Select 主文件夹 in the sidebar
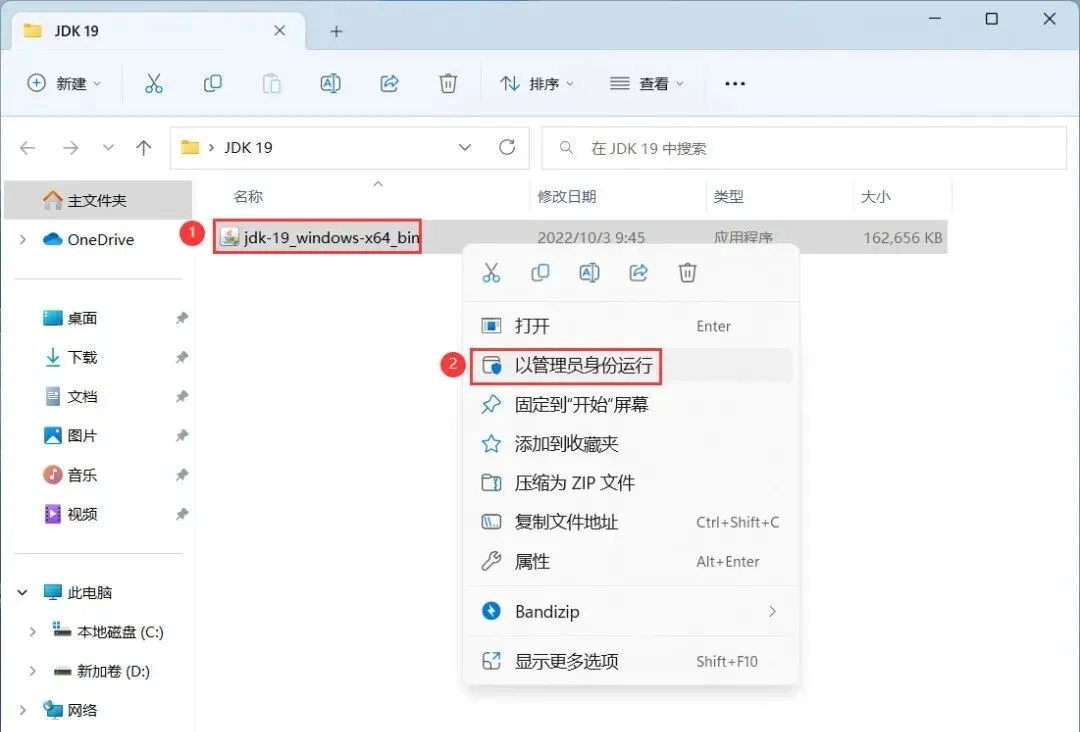 click(x=98, y=200)
